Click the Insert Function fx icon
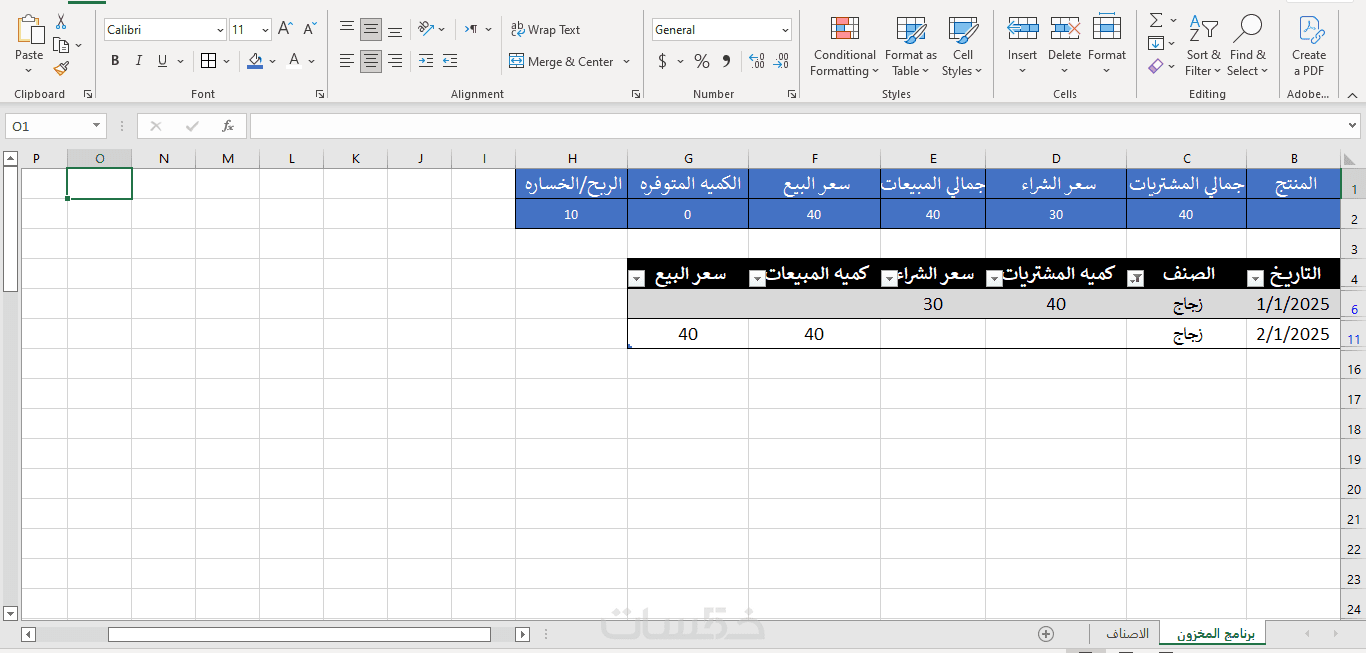The image size is (1366, 653). pyautogui.click(x=228, y=126)
